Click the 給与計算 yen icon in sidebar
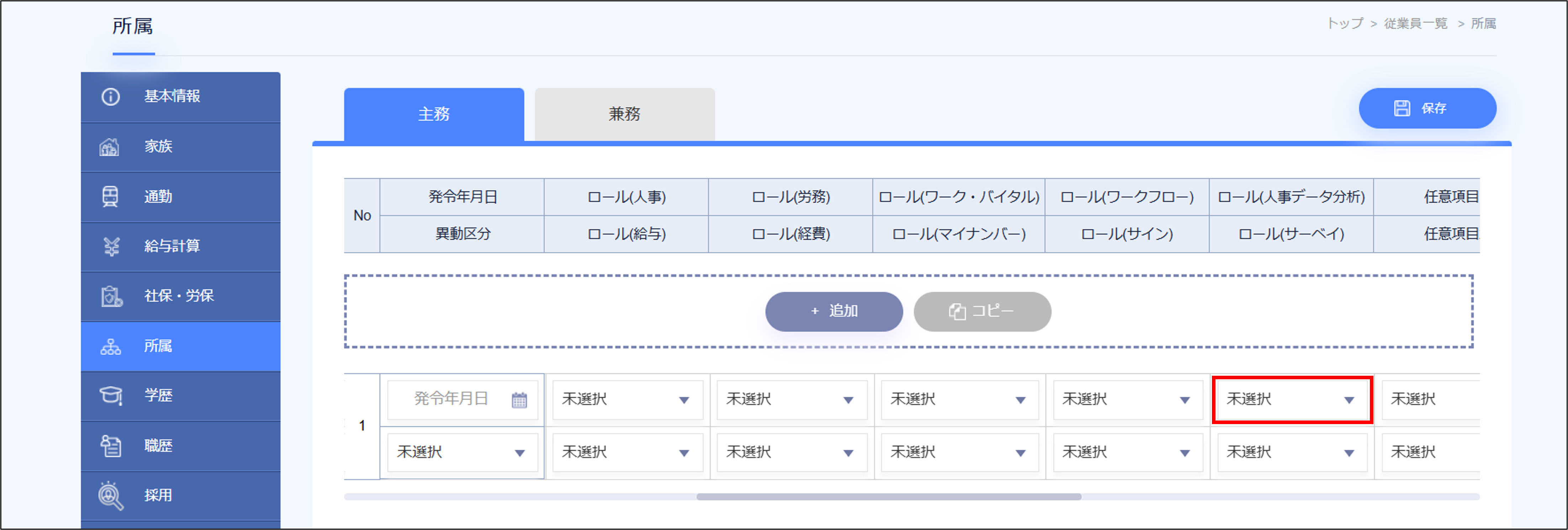1568x530 pixels. (111, 246)
